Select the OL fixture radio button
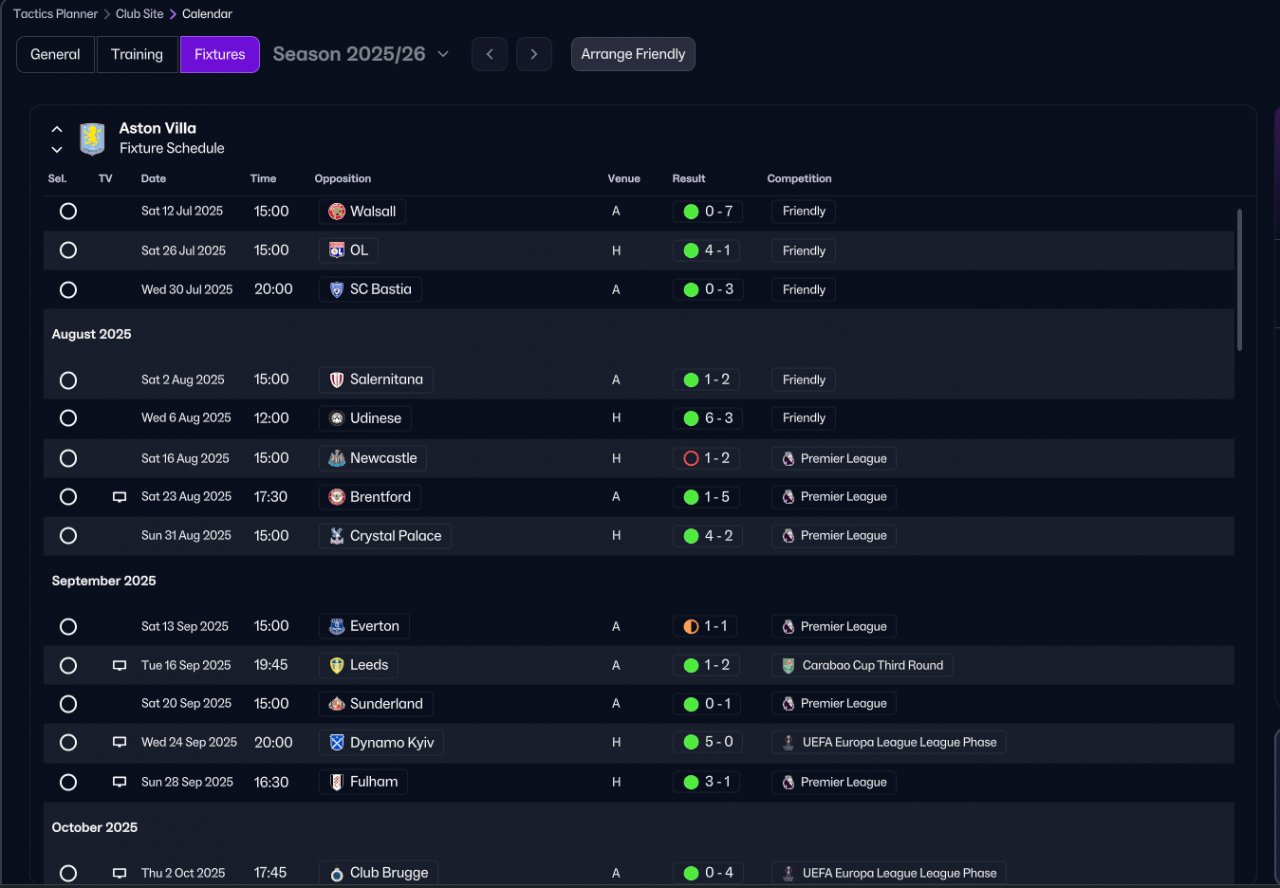 pyautogui.click(x=68, y=250)
